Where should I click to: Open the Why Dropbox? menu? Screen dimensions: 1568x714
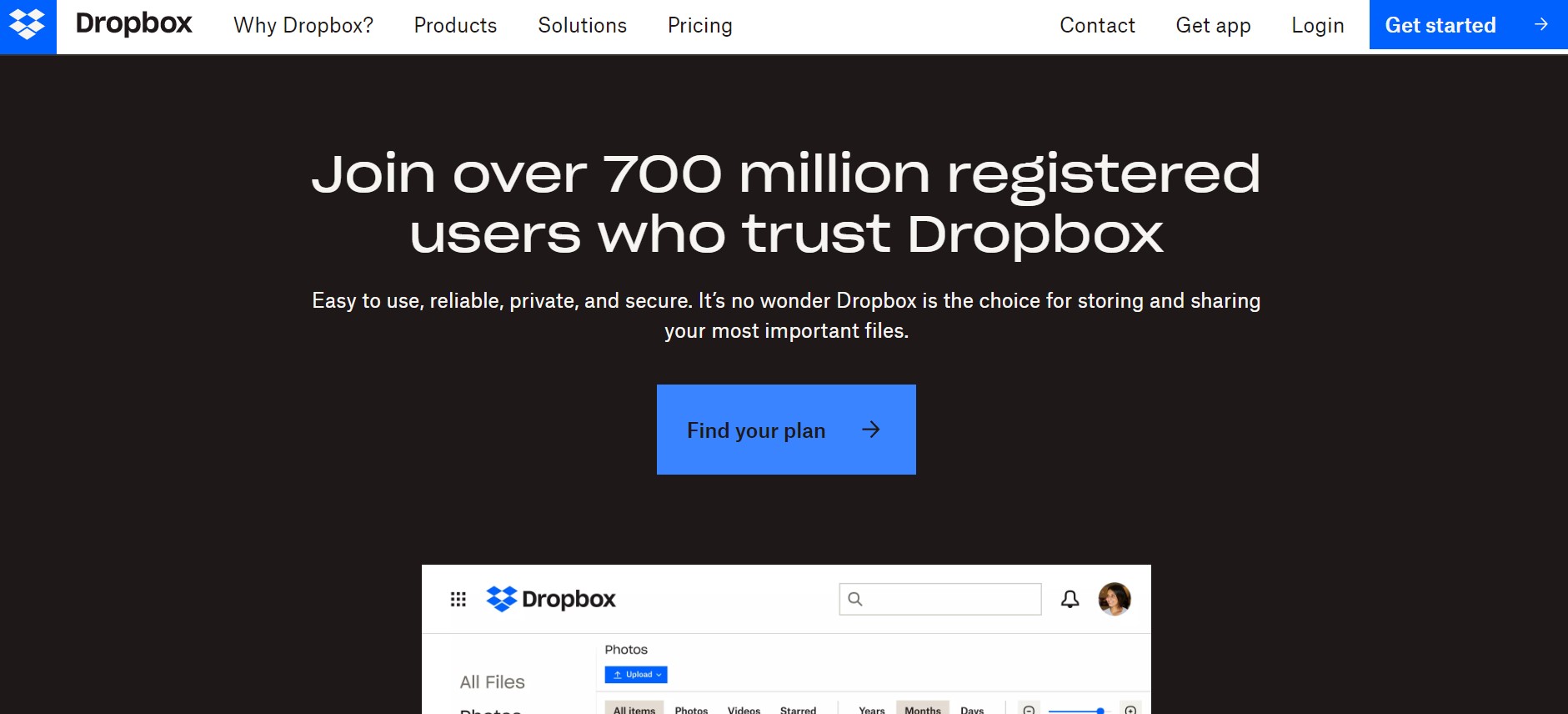click(x=303, y=26)
